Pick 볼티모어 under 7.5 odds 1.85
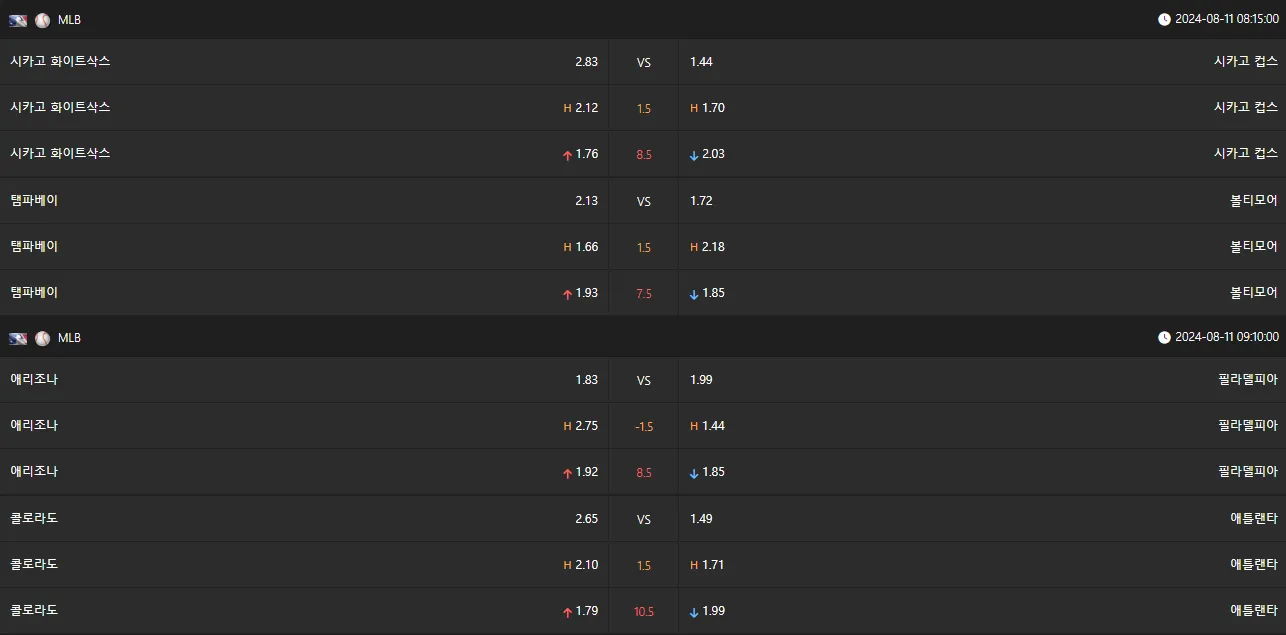The height and width of the screenshot is (635, 1286). [x=713, y=293]
